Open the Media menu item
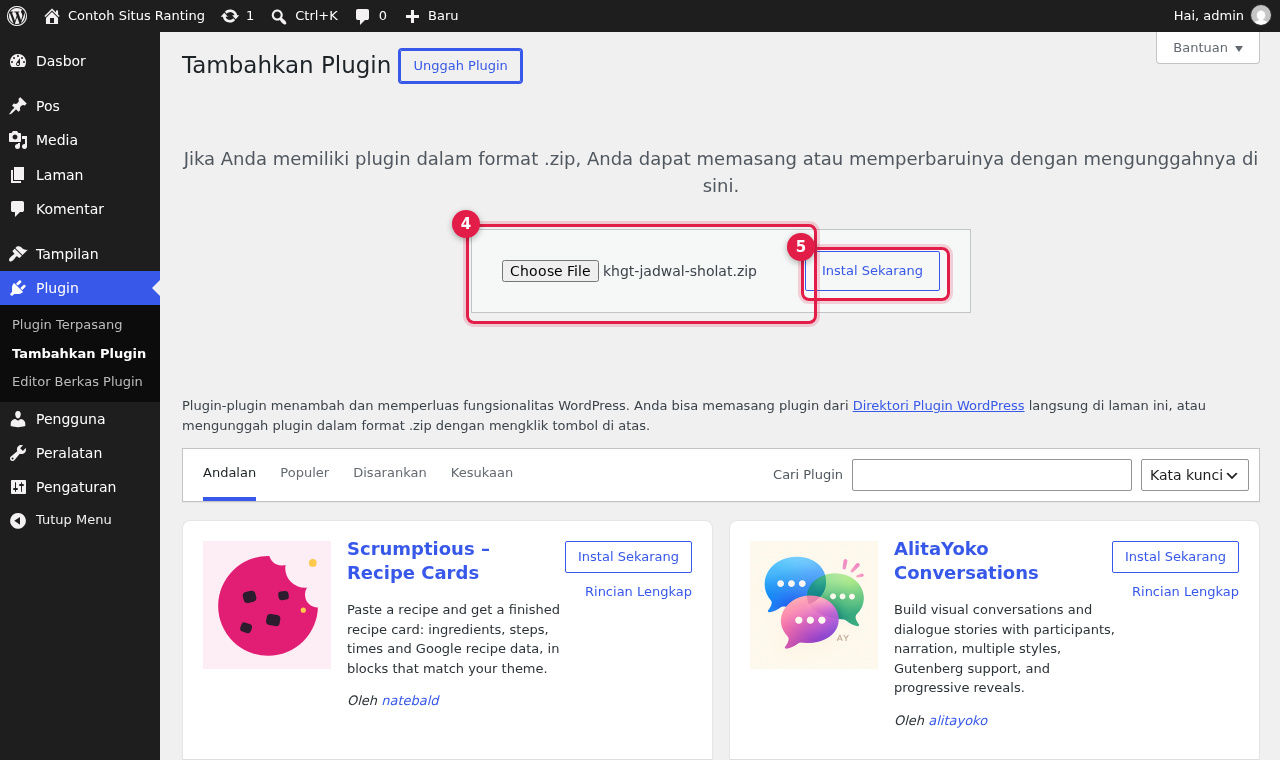This screenshot has height=760, width=1280. click(80, 140)
